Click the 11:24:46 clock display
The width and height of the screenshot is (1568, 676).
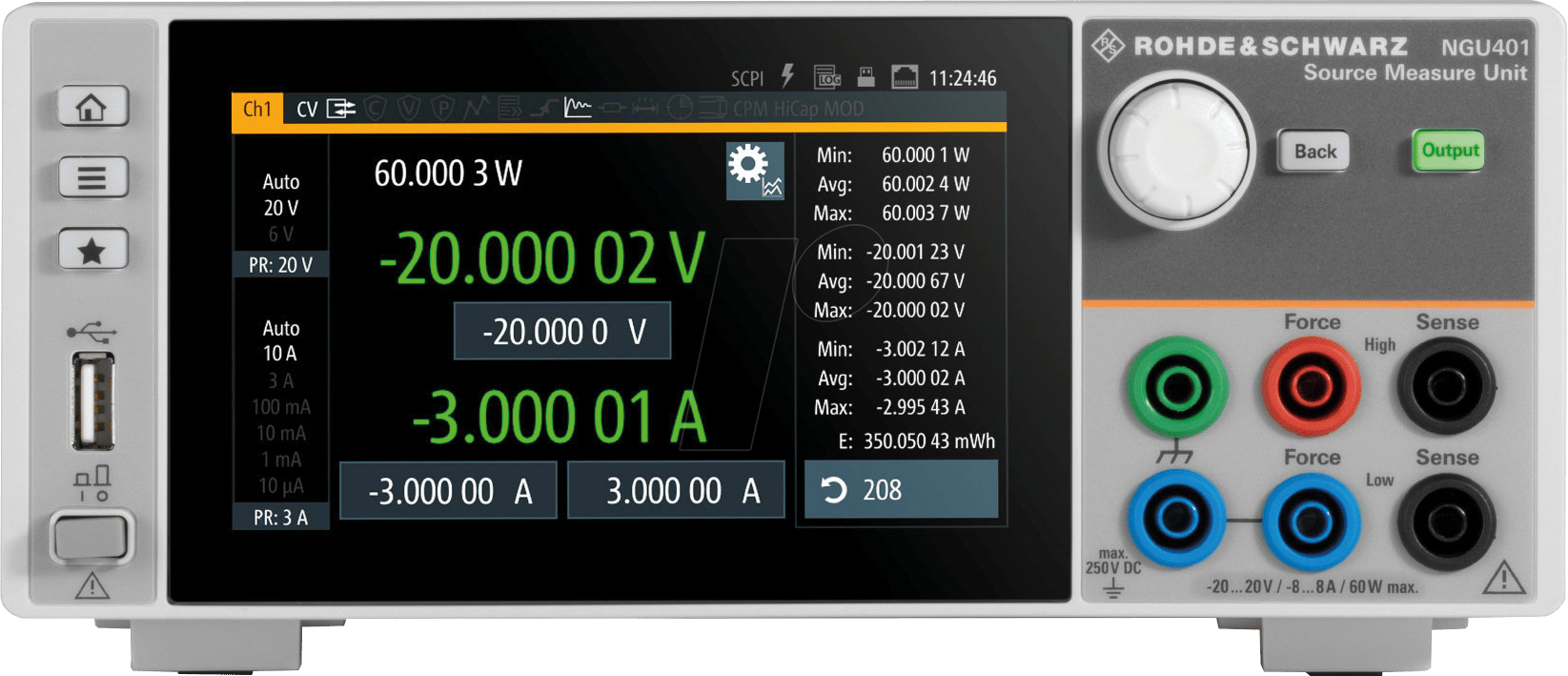[963, 78]
